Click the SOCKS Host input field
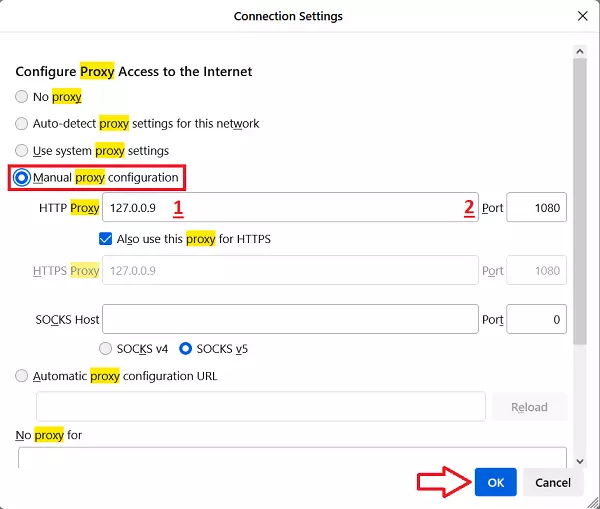 click(x=290, y=319)
